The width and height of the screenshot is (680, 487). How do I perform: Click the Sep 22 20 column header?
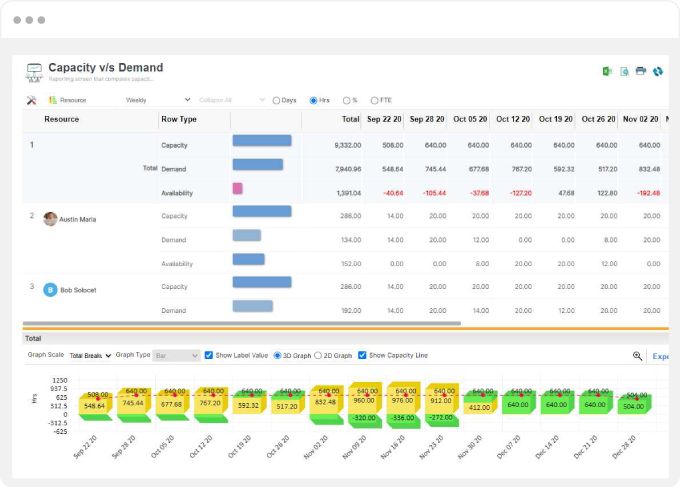(x=384, y=119)
